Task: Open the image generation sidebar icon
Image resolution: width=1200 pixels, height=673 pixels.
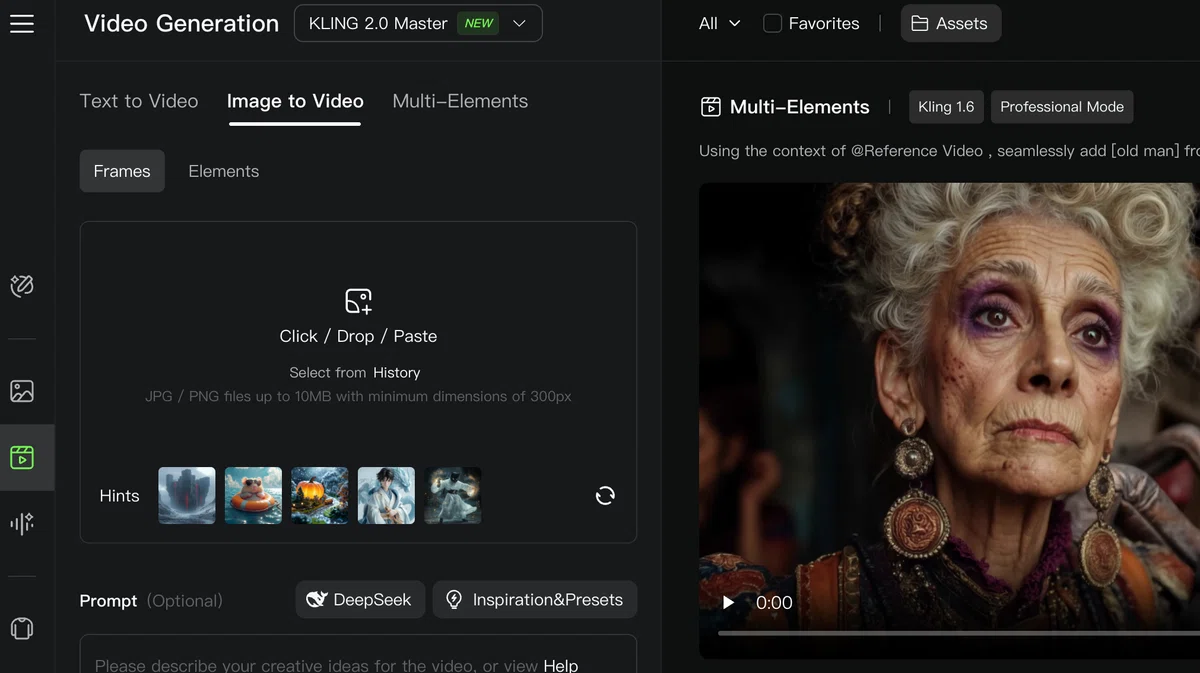Action: (22, 391)
